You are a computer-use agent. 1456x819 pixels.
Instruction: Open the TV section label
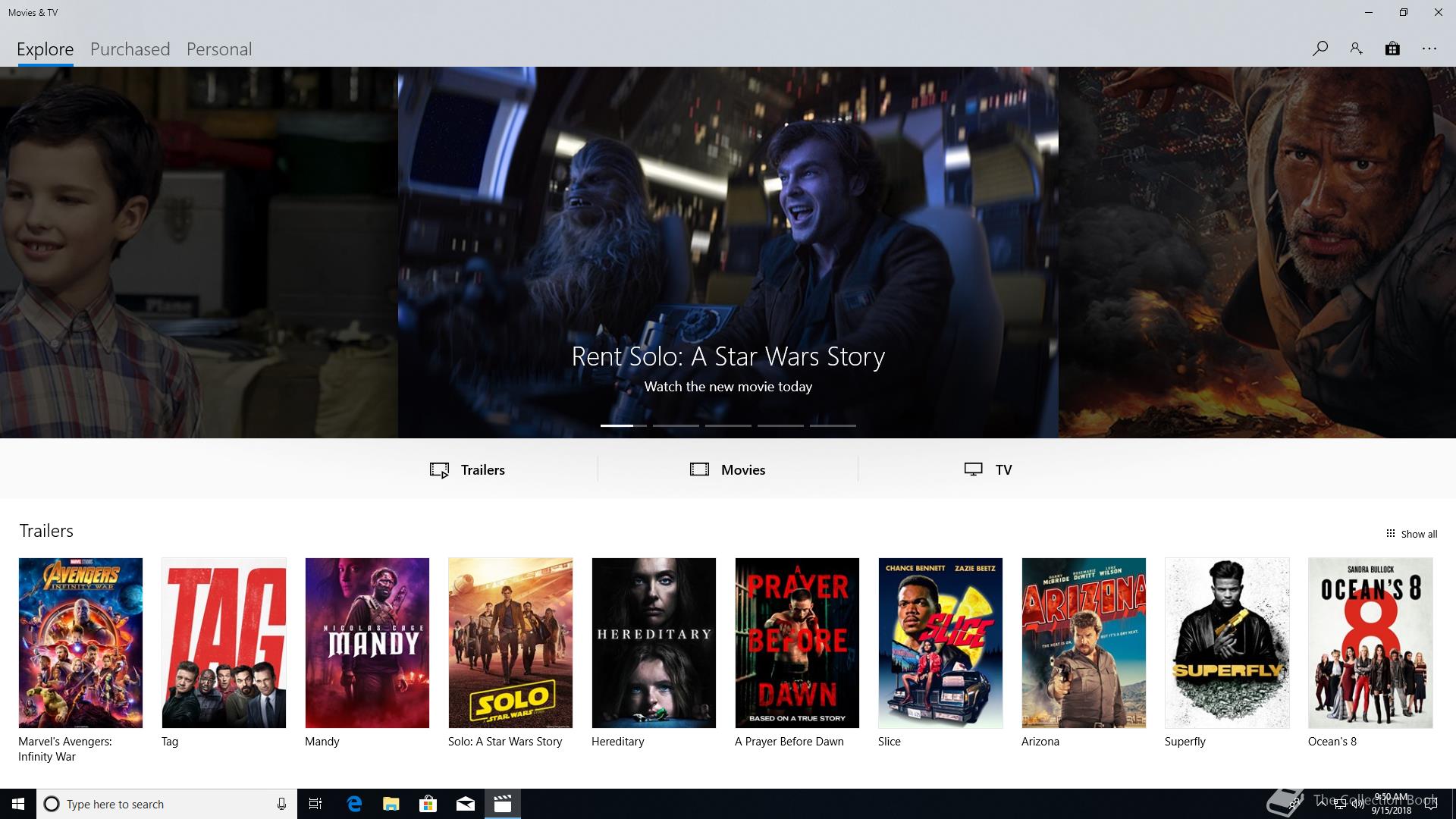pyautogui.click(x=1003, y=469)
